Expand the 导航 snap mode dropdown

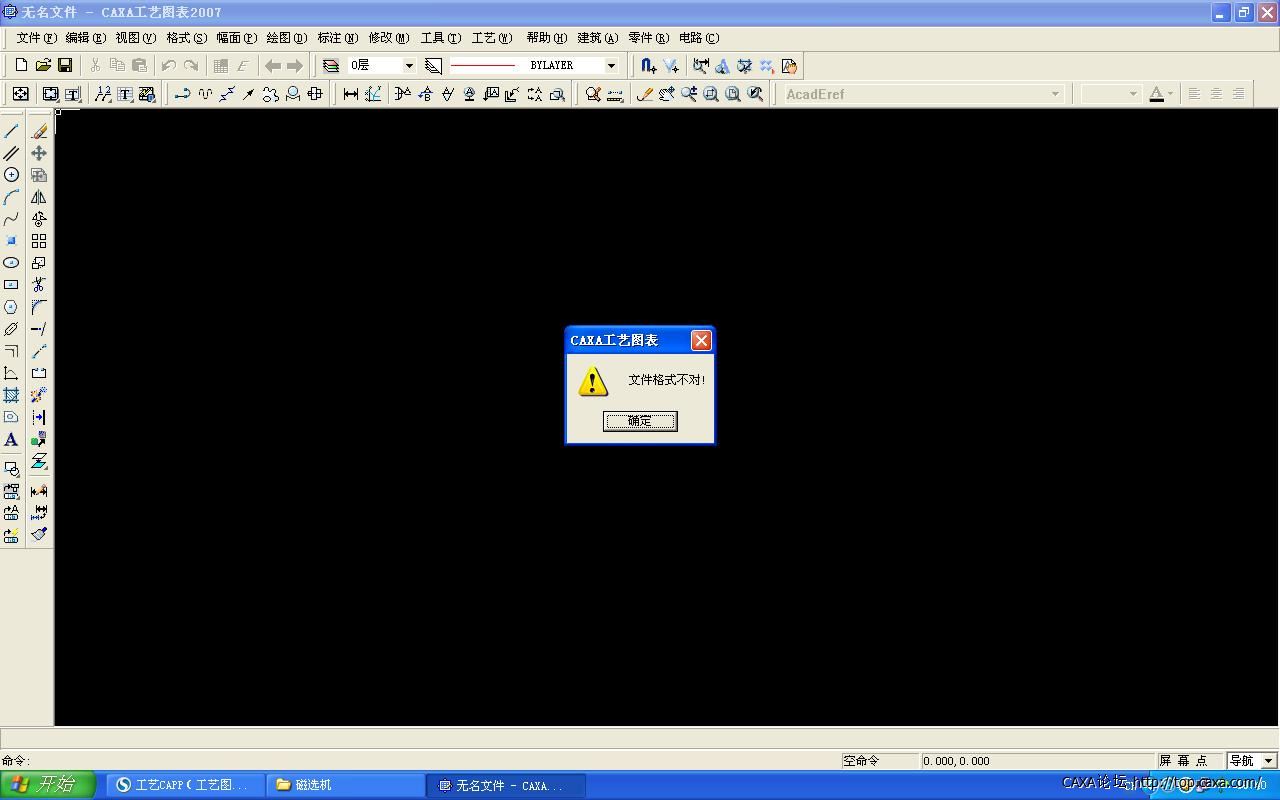coord(1268,761)
